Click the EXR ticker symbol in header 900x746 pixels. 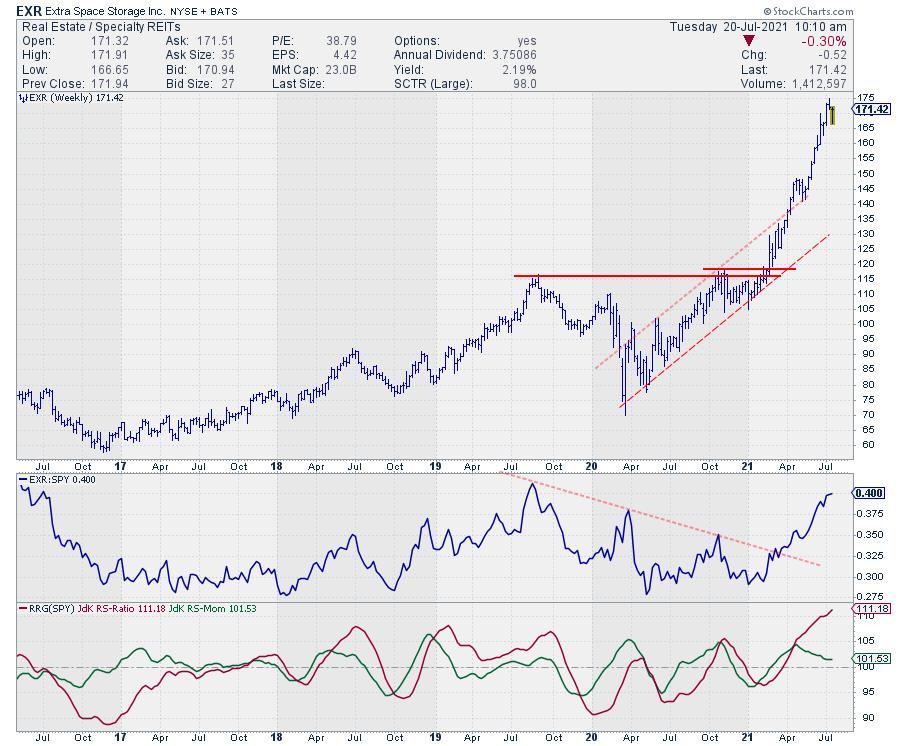tap(28, 10)
